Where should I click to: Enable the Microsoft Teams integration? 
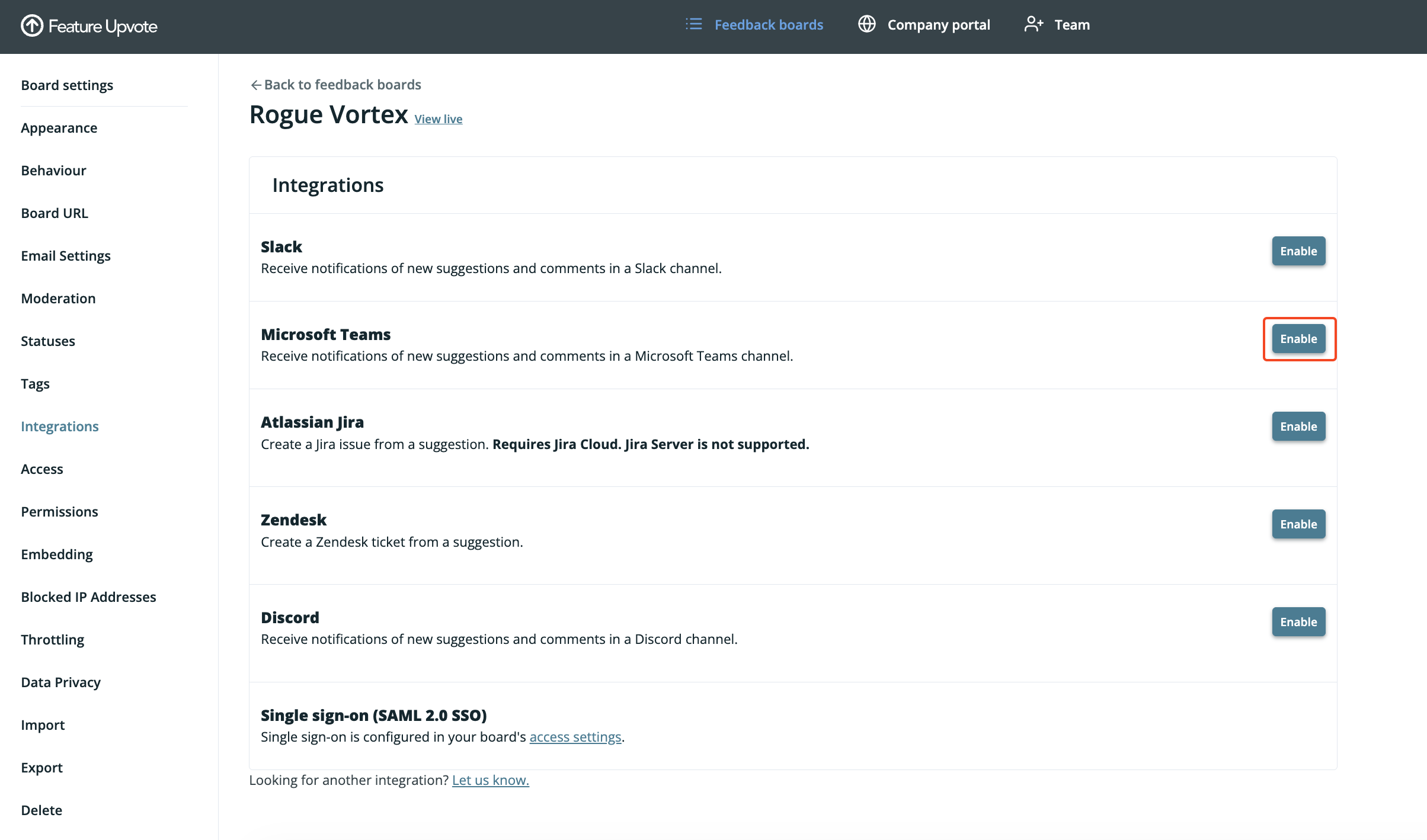pyautogui.click(x=1298, y=339)
